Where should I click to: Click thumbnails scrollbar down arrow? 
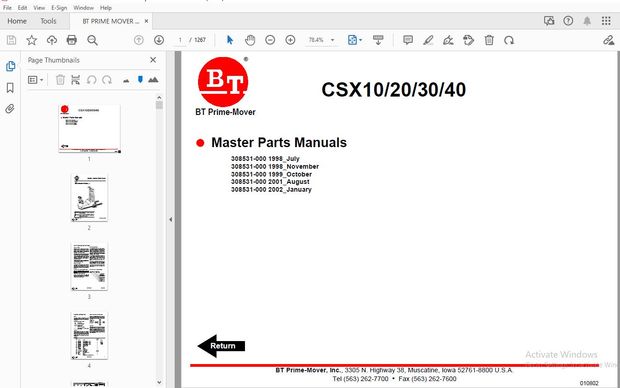[159, 382]
